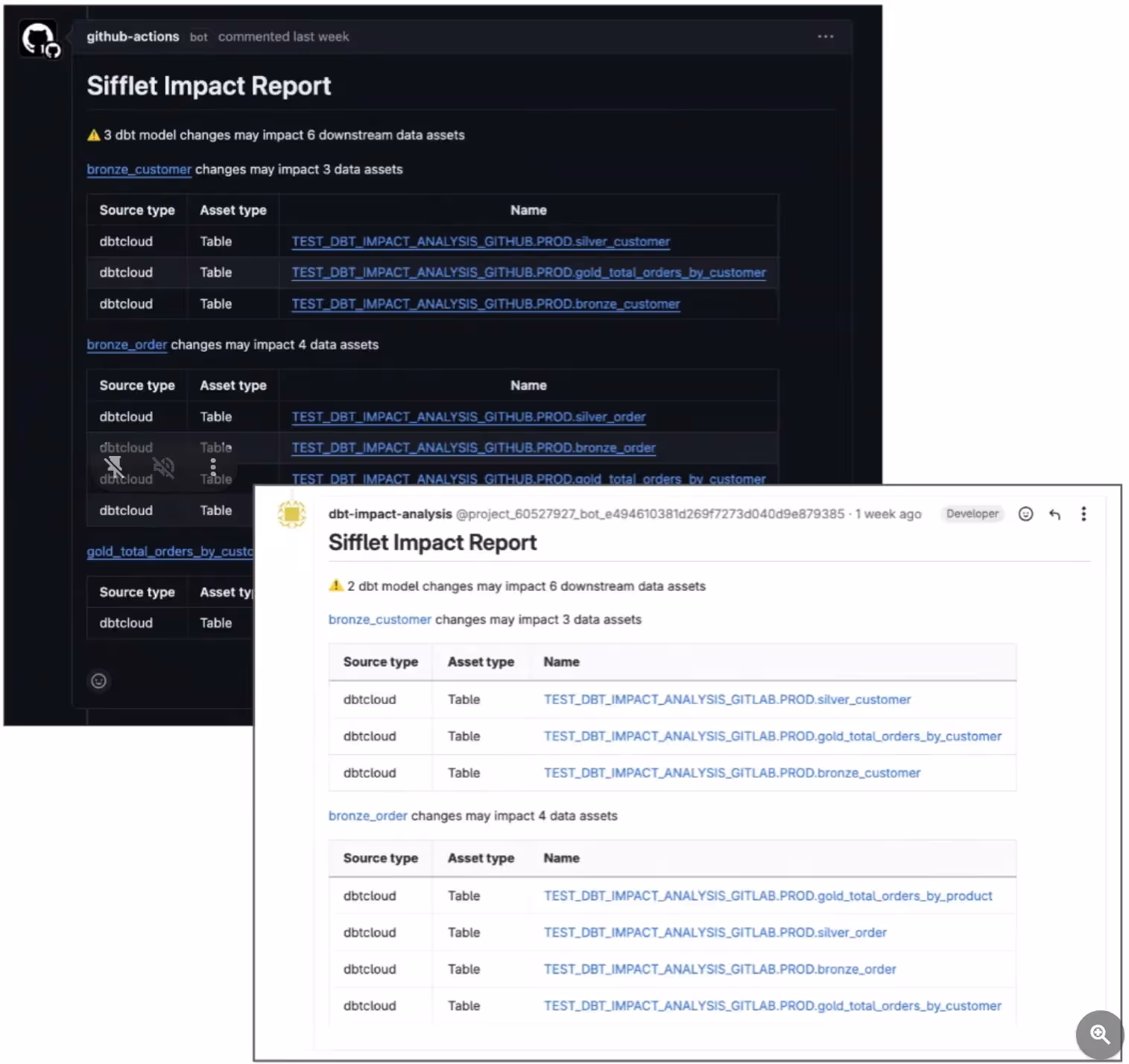Viewport: 1129px width, 1064px height.
Task: Click 'commented last week' timestamp
Action: (283, 37)
